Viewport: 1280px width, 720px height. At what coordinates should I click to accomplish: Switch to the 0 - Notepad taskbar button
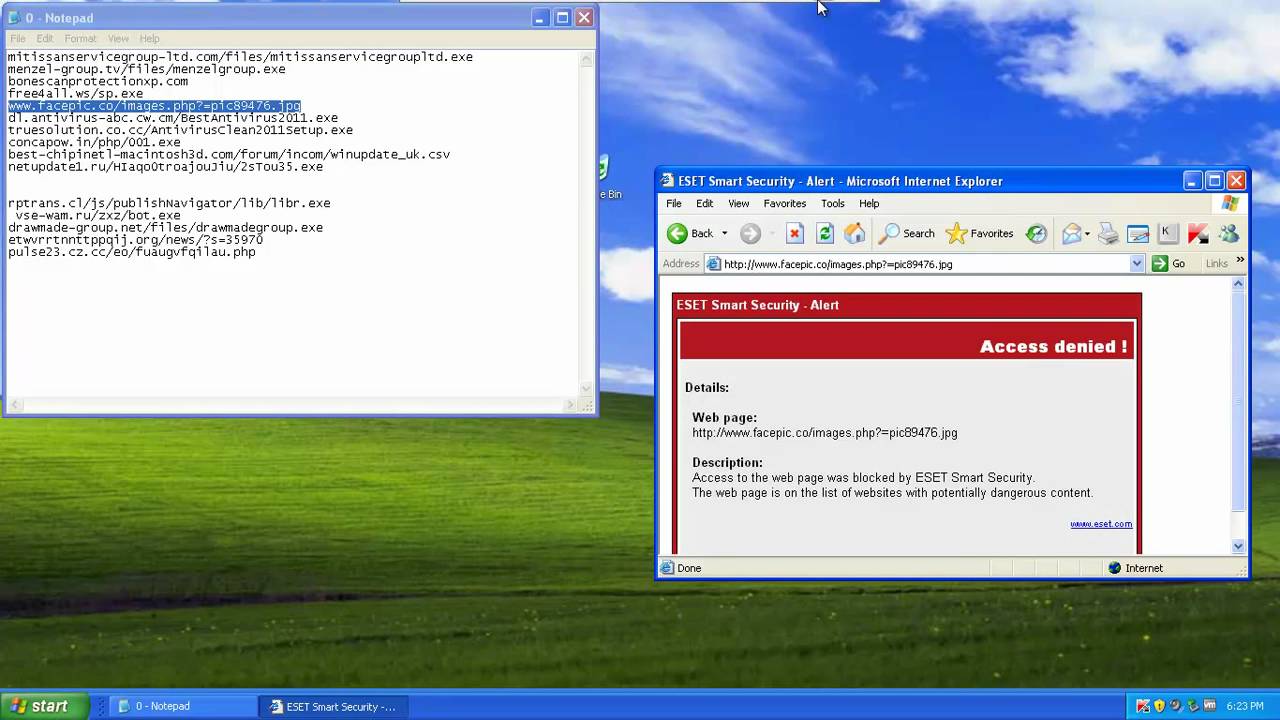pyautogui.click(x=183, y=706)
